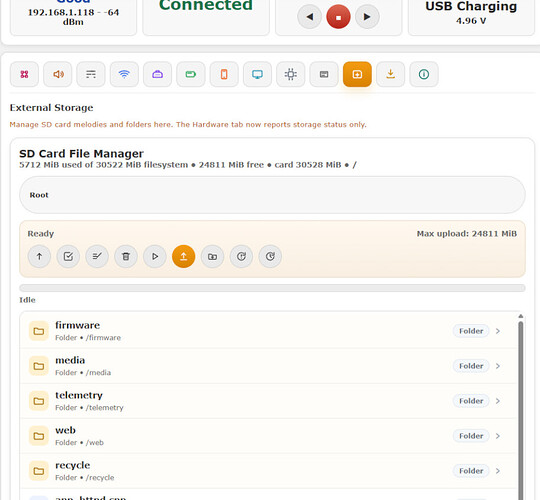Click the Folder badge on media row

tap(471, 366)
